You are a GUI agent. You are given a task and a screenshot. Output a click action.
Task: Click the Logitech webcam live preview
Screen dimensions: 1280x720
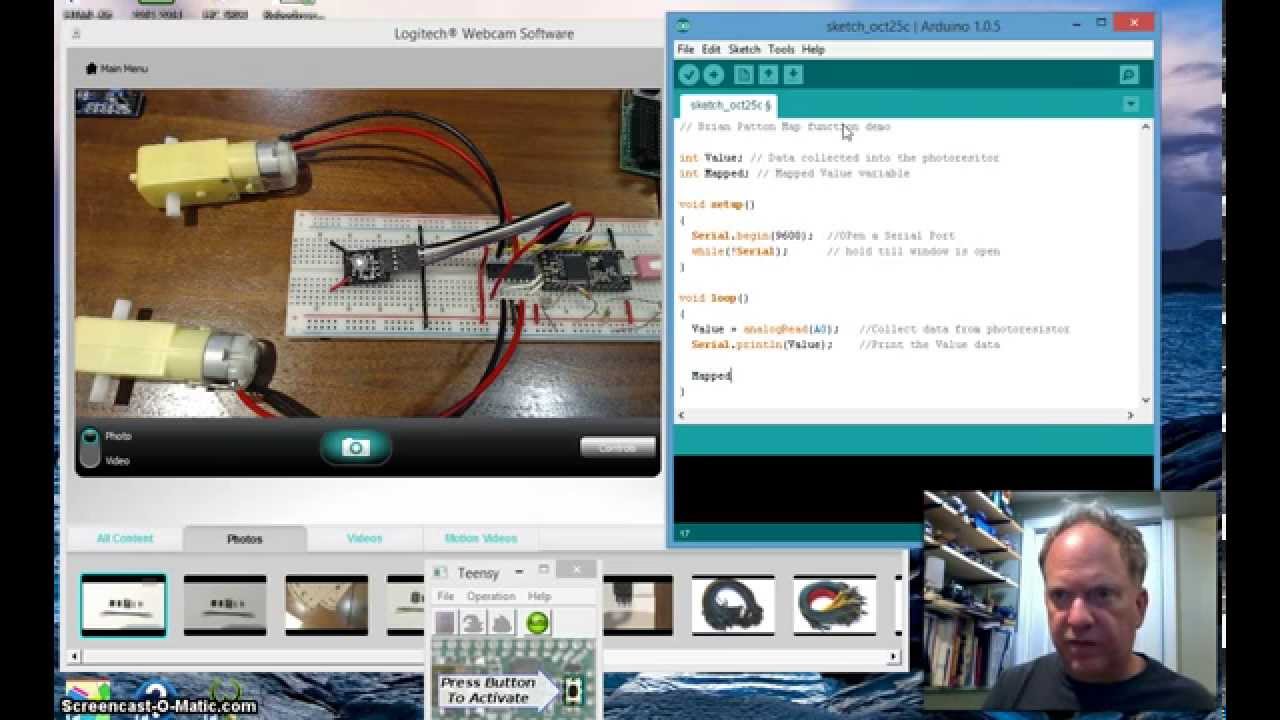[368, 253]
